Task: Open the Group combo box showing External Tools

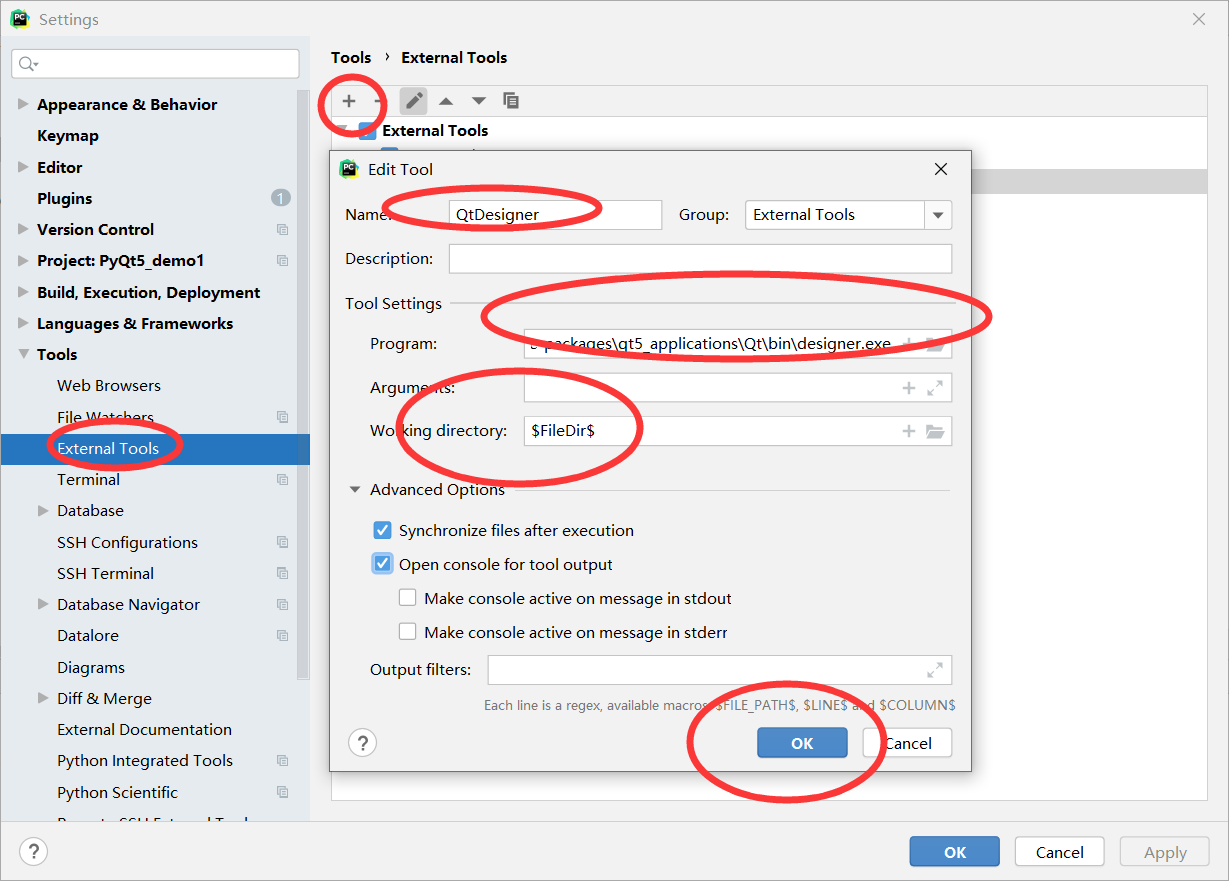Action: [848, 215]
